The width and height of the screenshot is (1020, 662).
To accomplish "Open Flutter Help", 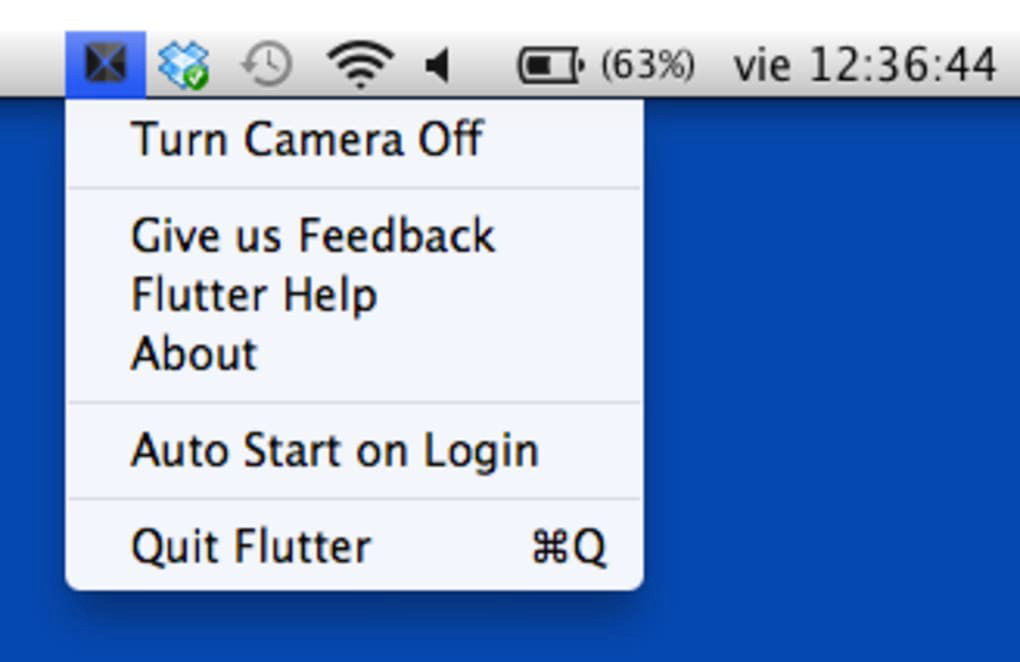I will coord(254,295).
